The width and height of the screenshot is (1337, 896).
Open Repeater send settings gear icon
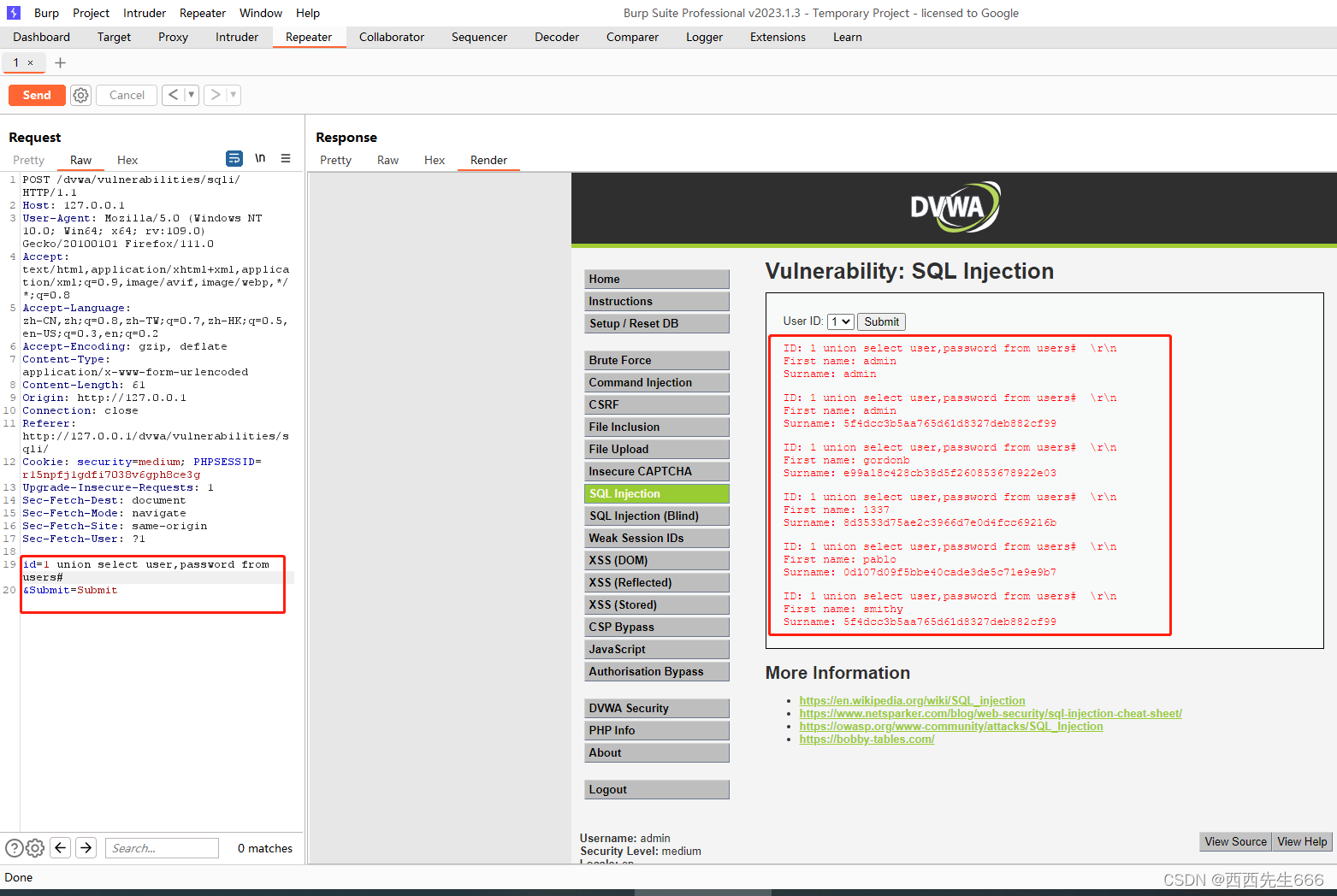(x=80, y=95)
